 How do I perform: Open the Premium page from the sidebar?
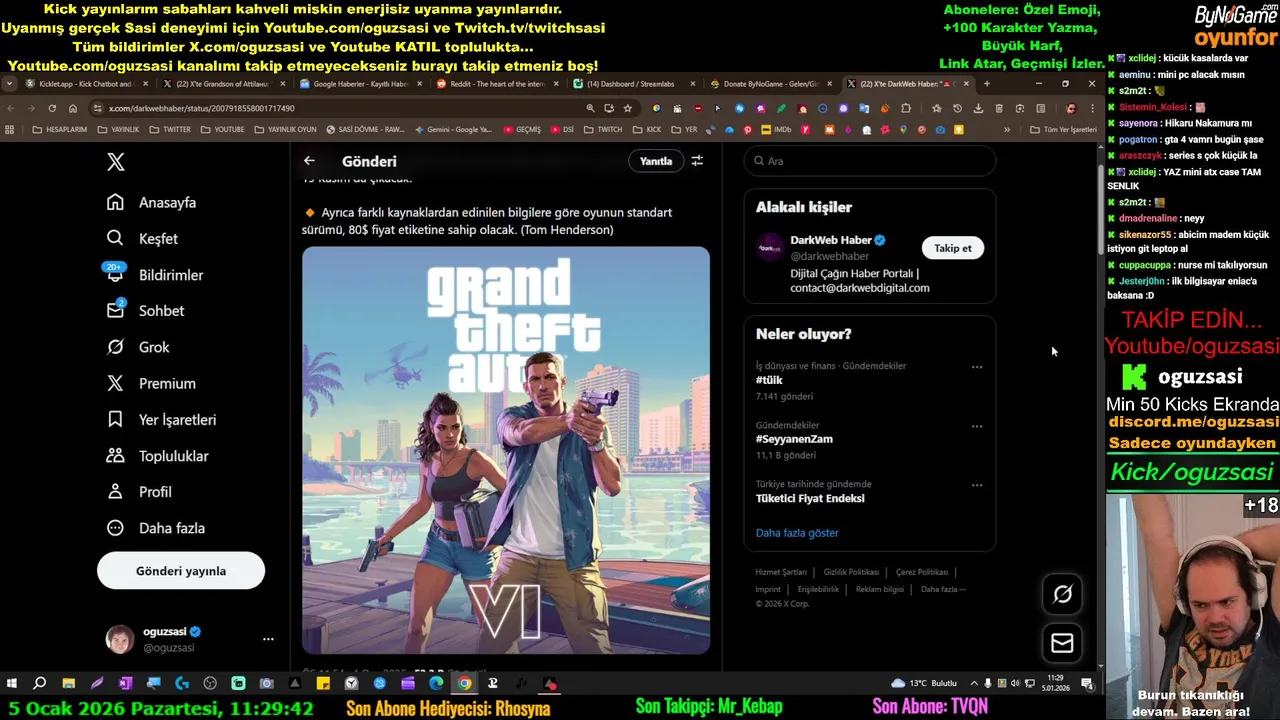pyautogui.click(x=151, y=383)
